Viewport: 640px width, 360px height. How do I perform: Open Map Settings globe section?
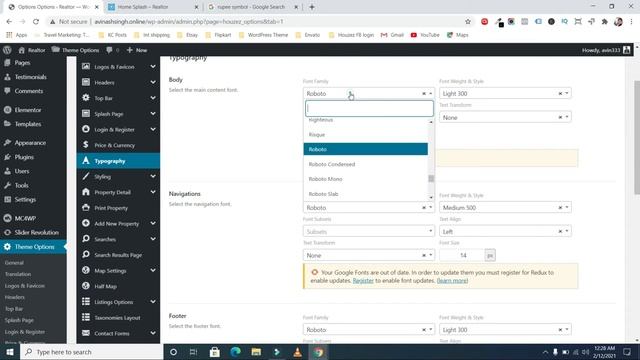(118, 271)
